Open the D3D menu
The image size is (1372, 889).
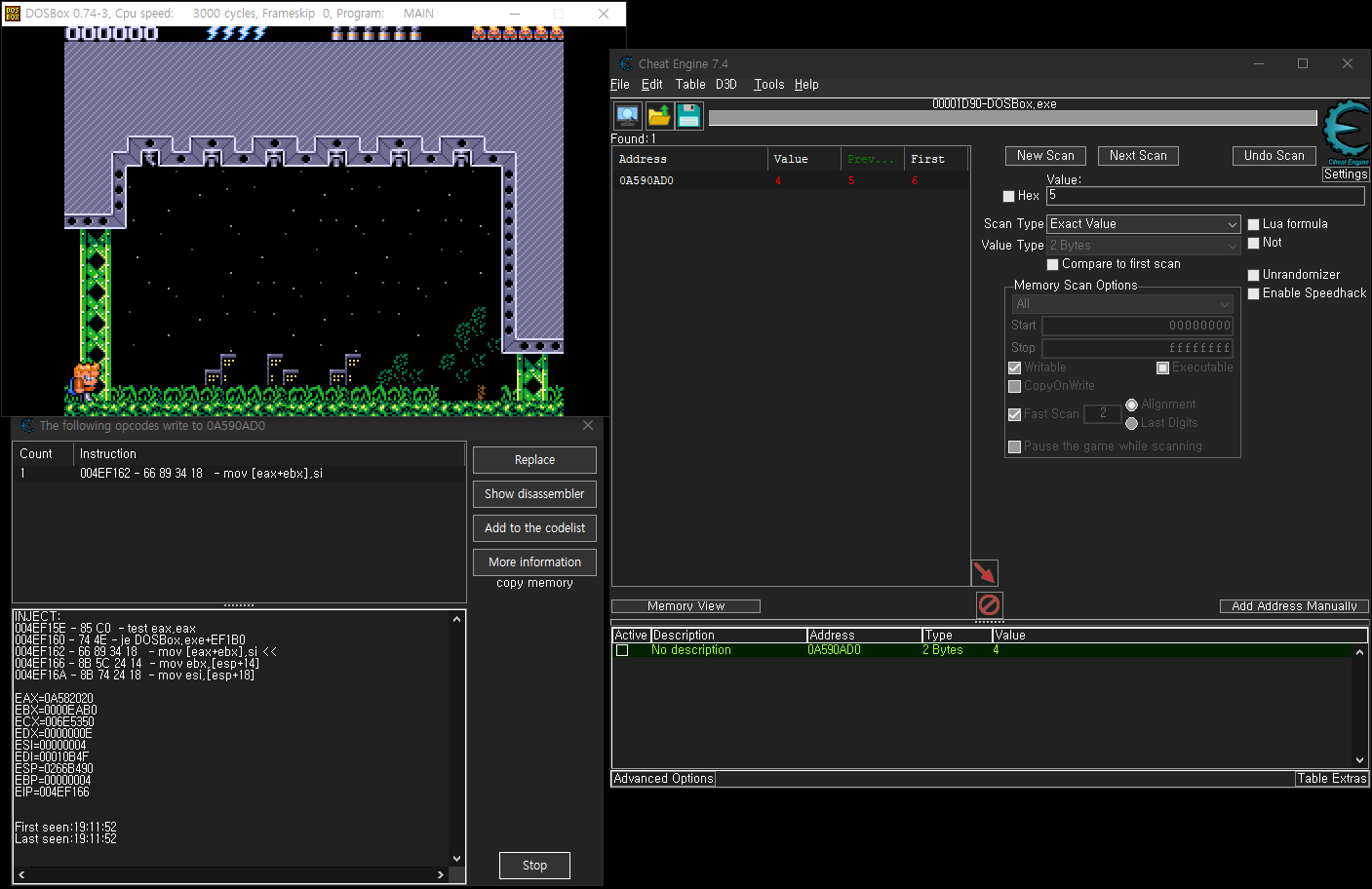click(726, 85)
